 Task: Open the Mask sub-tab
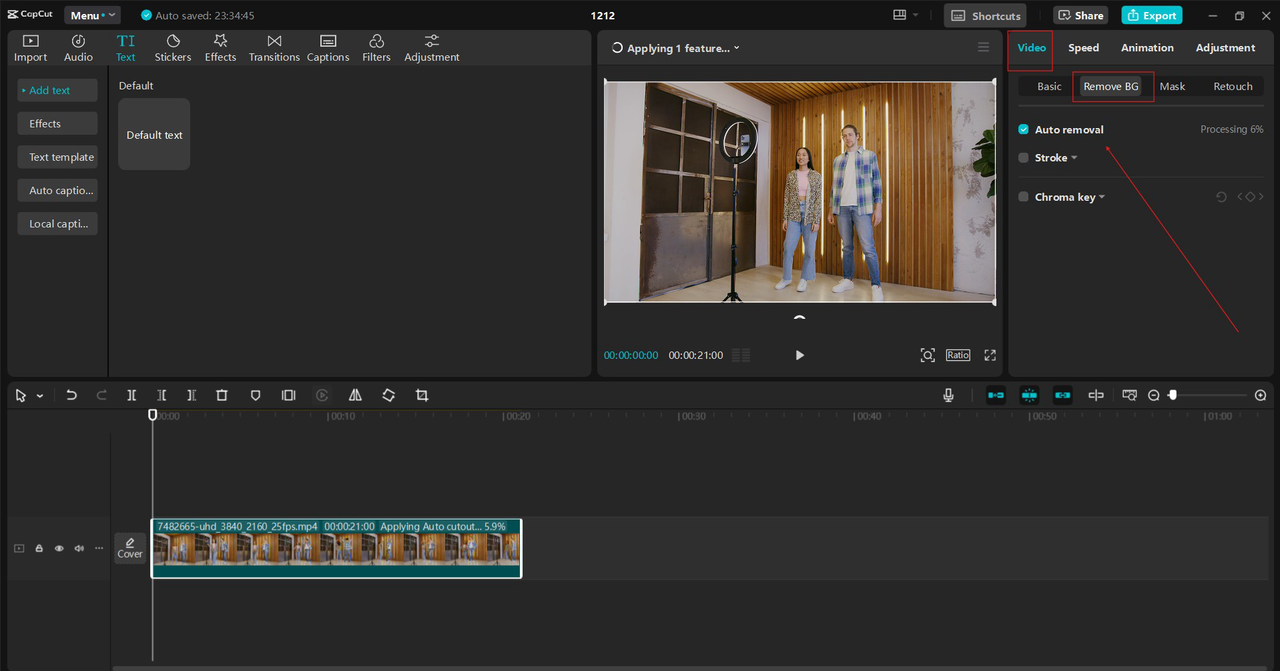tap(1172, 87)
